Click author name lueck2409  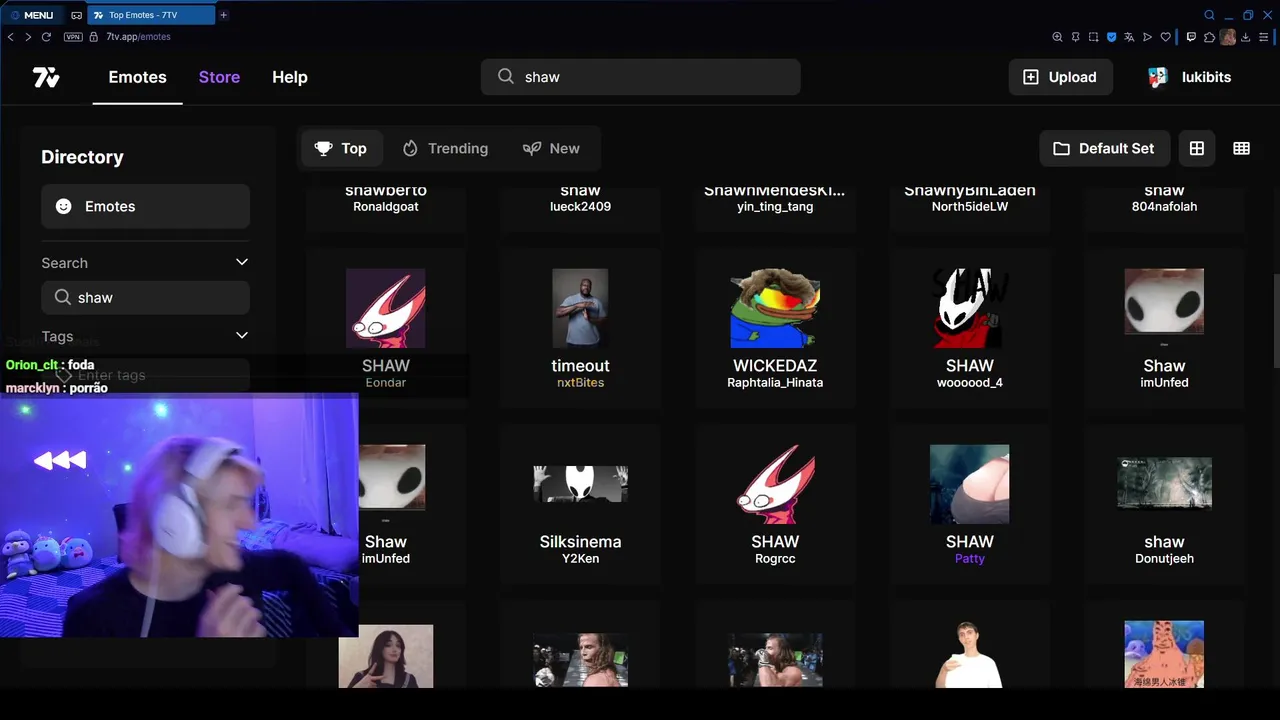point(580,207)
